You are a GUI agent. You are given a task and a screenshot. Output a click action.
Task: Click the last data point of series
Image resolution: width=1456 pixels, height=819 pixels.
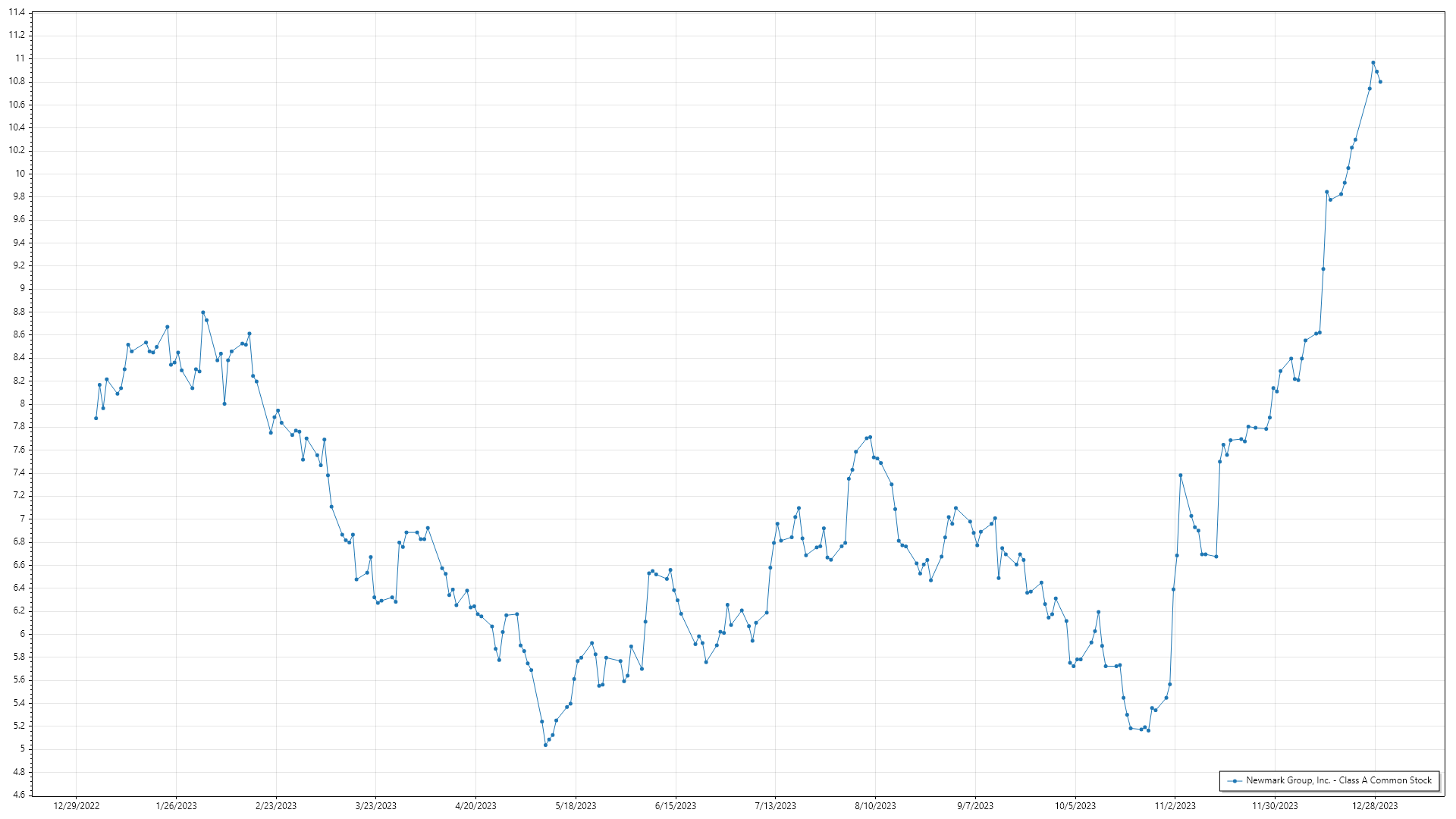[x=1380, y=82]
